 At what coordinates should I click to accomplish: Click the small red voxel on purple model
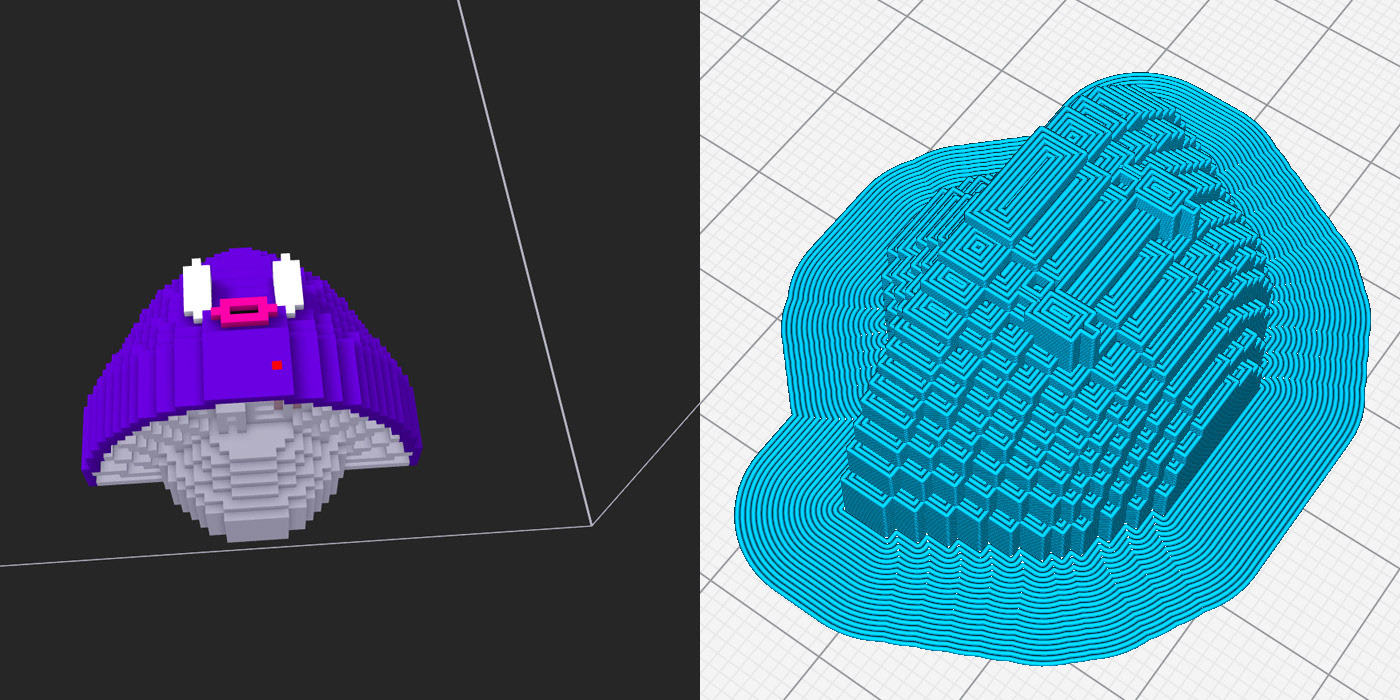[277, 365]
